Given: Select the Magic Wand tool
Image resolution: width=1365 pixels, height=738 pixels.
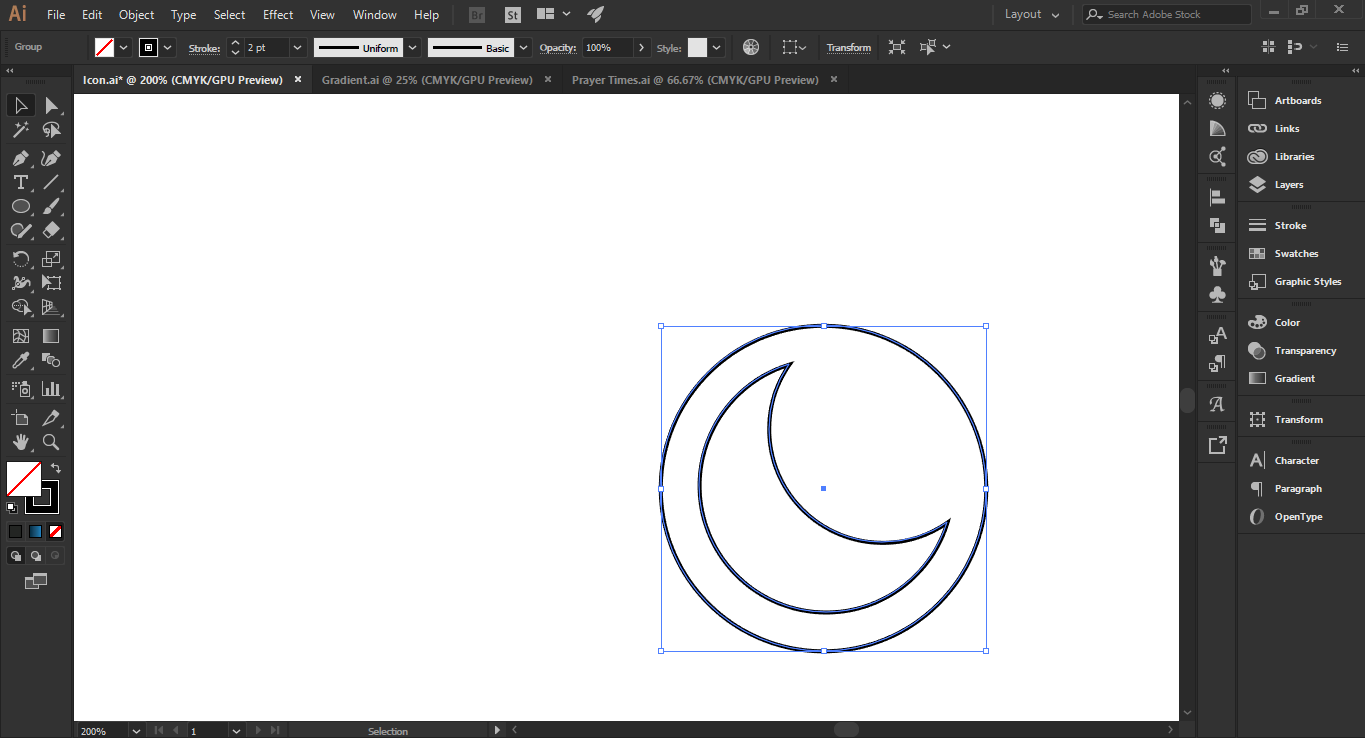Looking at the screenshot, I should 20,130.
